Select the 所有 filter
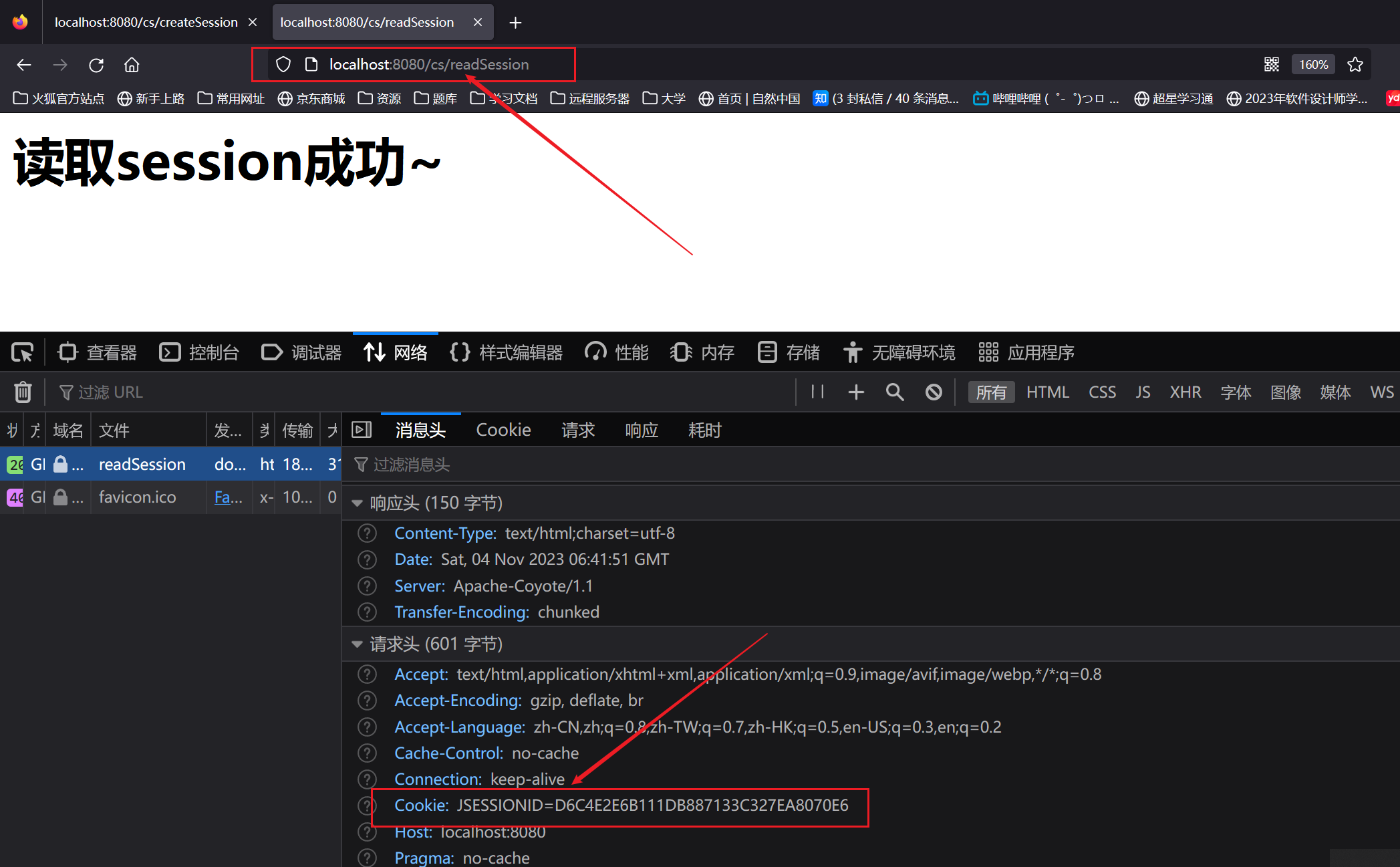 991,392
